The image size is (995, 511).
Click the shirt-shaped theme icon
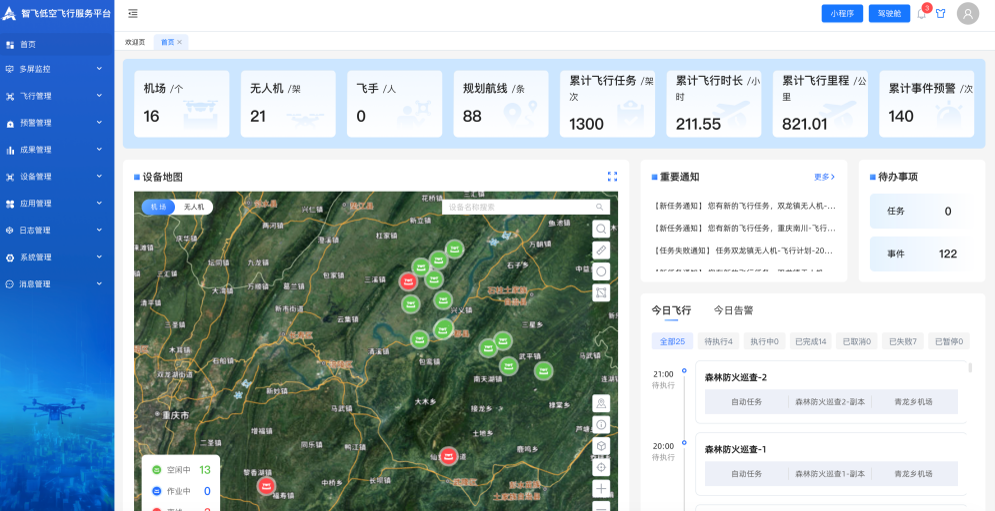click(x=940, y=13)
